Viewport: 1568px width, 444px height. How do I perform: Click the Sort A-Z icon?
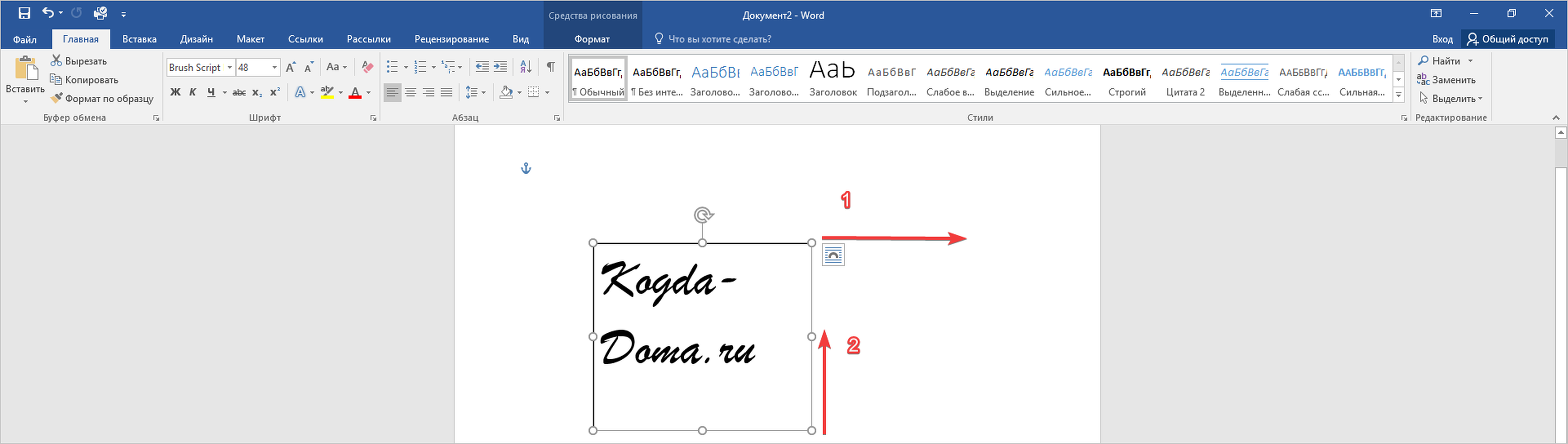(x=526, y=67)
